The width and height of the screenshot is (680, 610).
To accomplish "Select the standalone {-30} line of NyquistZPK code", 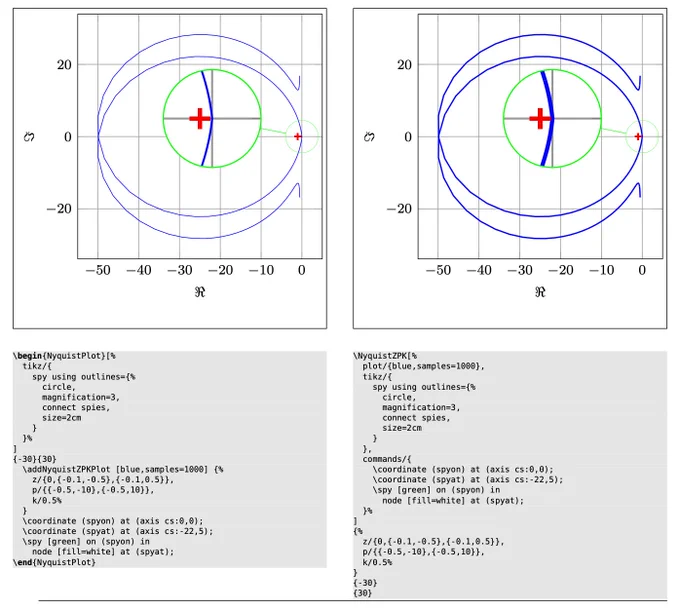I will click(366, 583).
